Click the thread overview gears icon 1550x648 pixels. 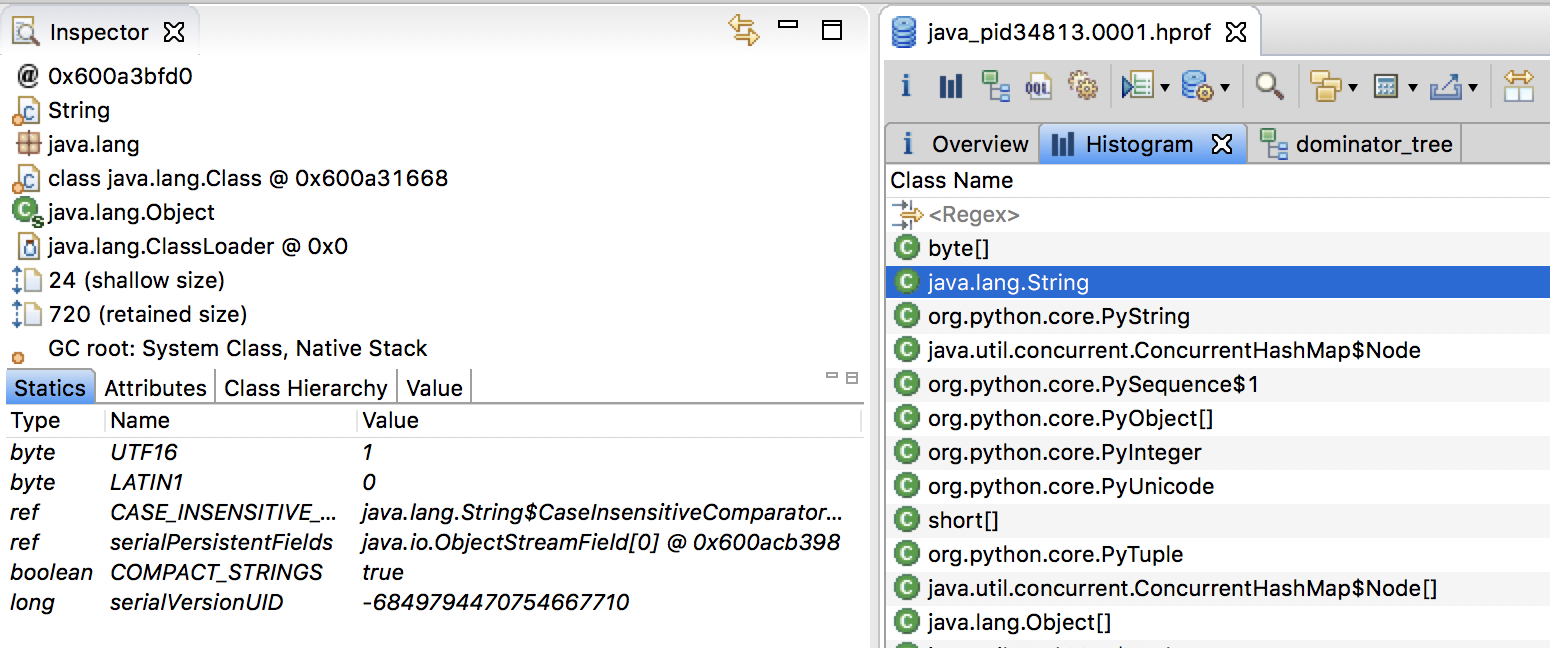(x=1083, y=86)
